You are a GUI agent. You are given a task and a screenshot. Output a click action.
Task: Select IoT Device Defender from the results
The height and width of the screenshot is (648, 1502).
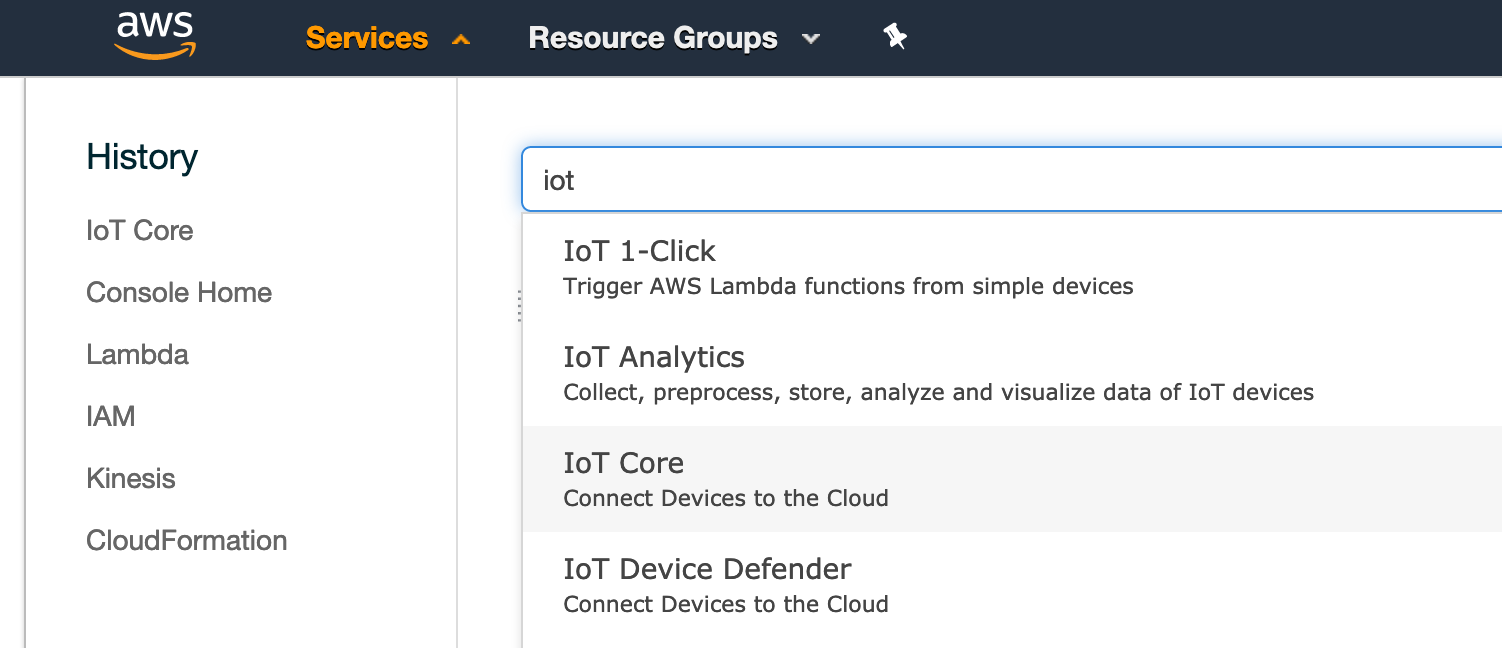[x=707, y=569]
